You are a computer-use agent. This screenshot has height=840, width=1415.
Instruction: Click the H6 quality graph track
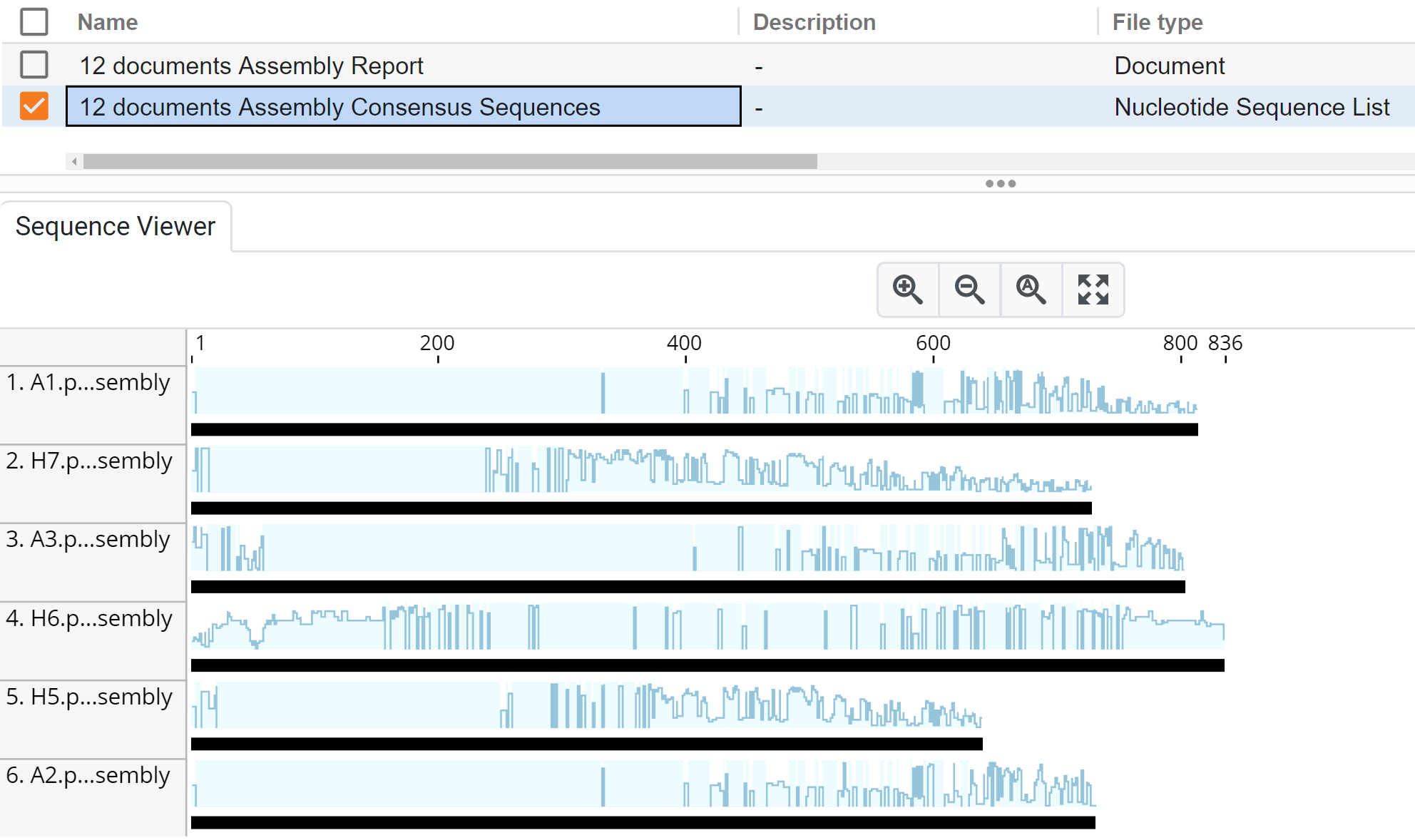coord(708,627)
